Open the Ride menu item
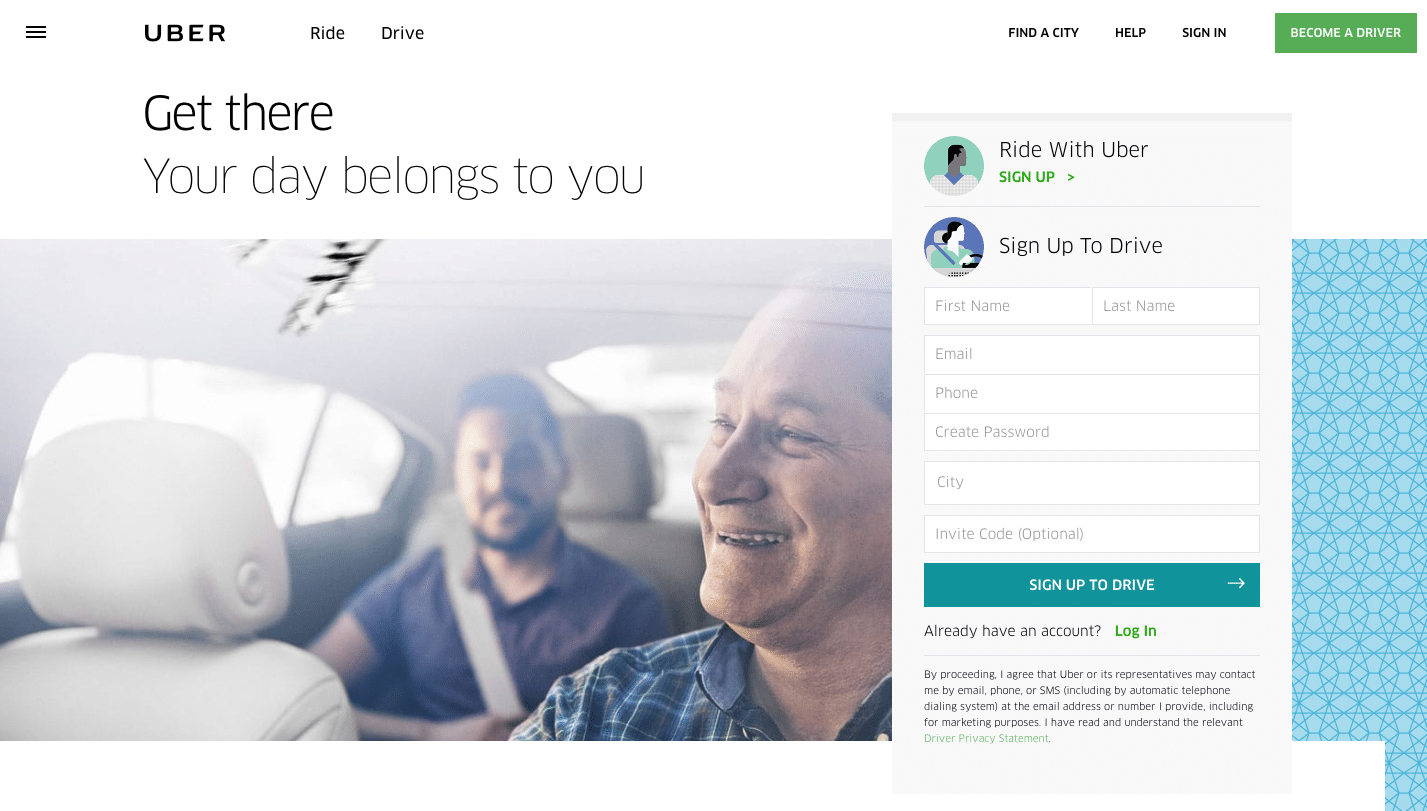Viewport: 1427px width, 811px height. 327,33
